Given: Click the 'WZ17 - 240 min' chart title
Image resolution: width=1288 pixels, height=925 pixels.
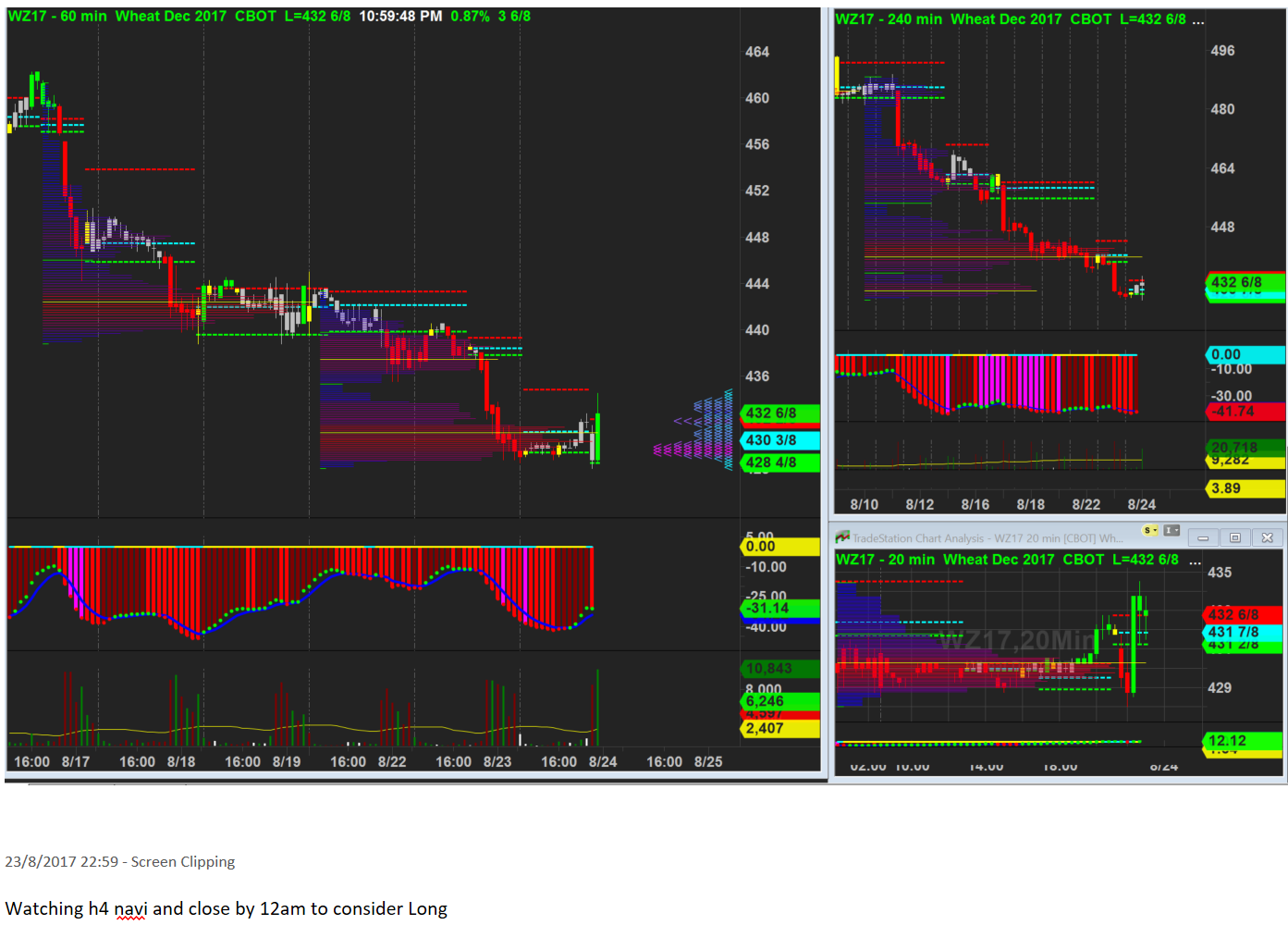Looking at the screenshot, I should point(889,19).
